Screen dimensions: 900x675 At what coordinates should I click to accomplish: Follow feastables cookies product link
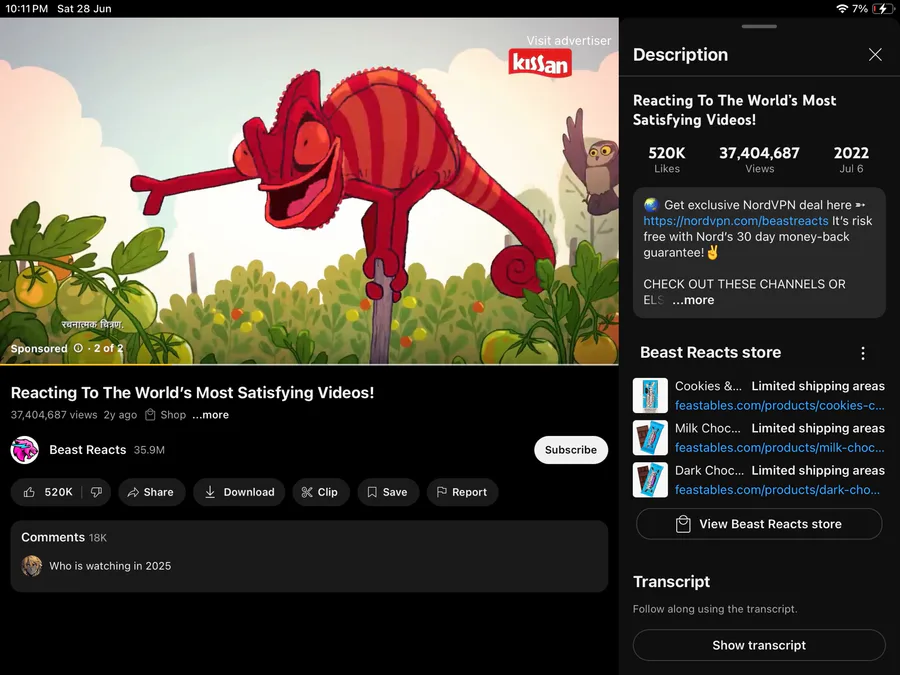(779, 406)
